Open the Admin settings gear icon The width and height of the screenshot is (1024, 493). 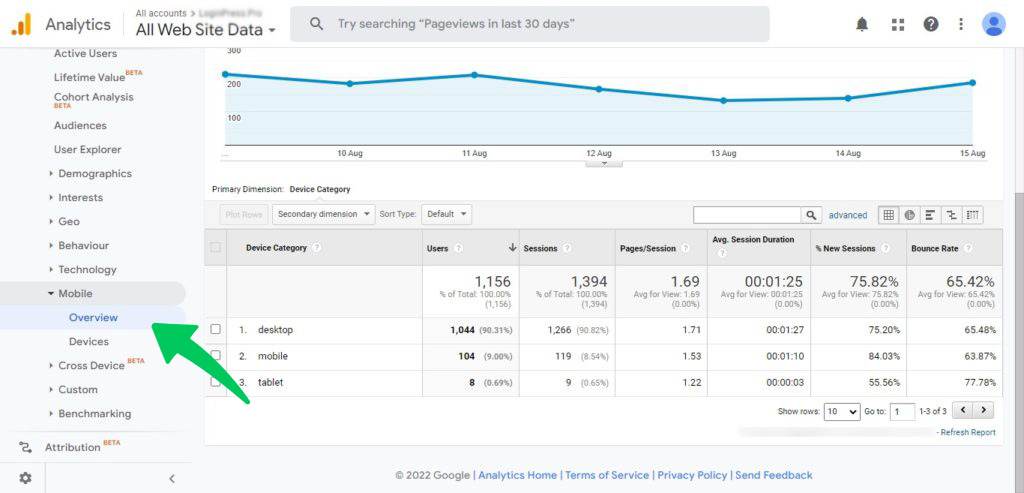pyautogui.click(x=25, y=478)
